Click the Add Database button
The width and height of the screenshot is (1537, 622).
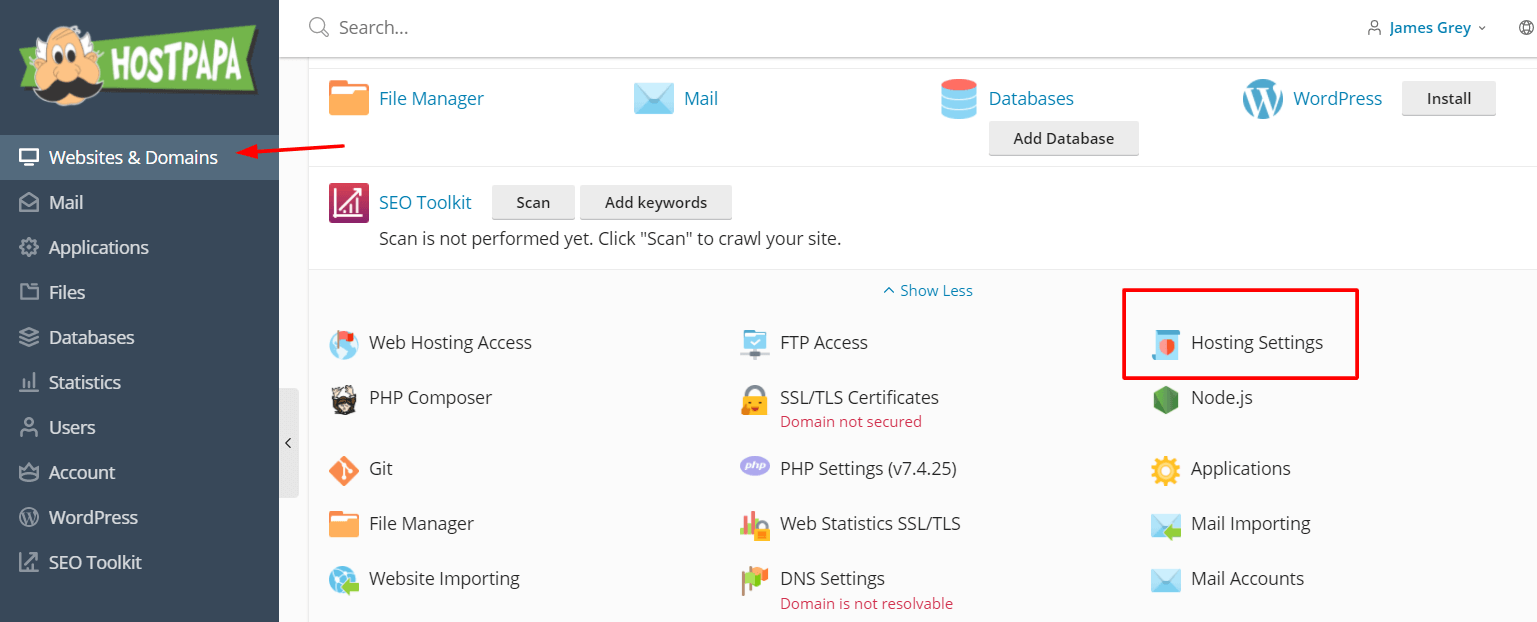pyautogui.click(x=1064, y=138)
